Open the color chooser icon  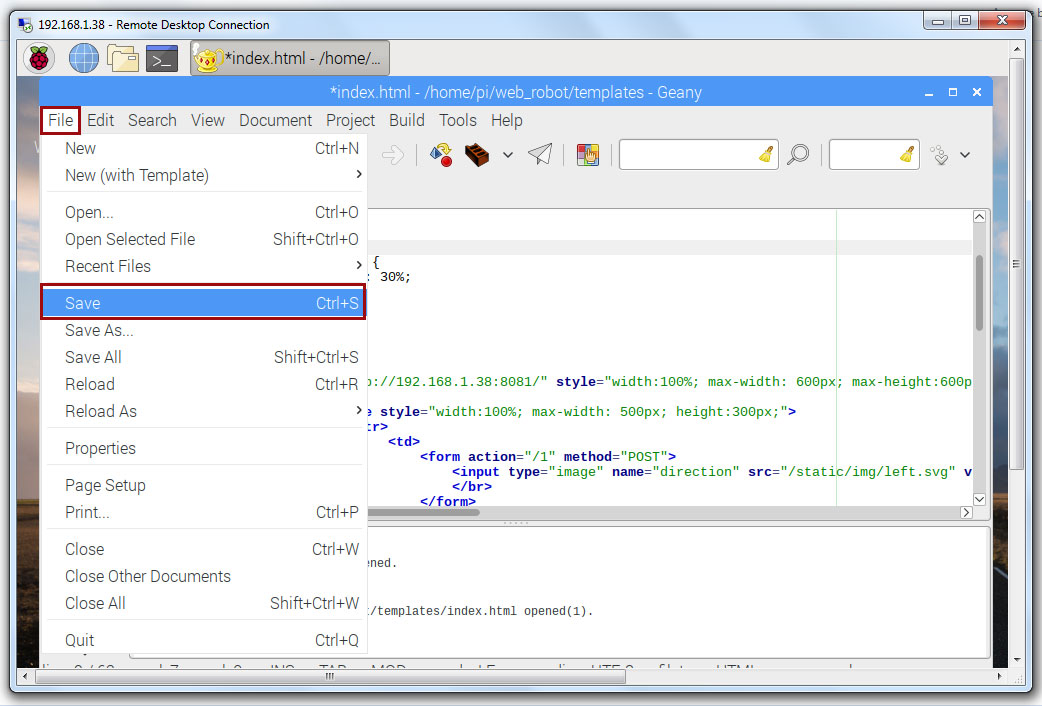pos(587,155)
